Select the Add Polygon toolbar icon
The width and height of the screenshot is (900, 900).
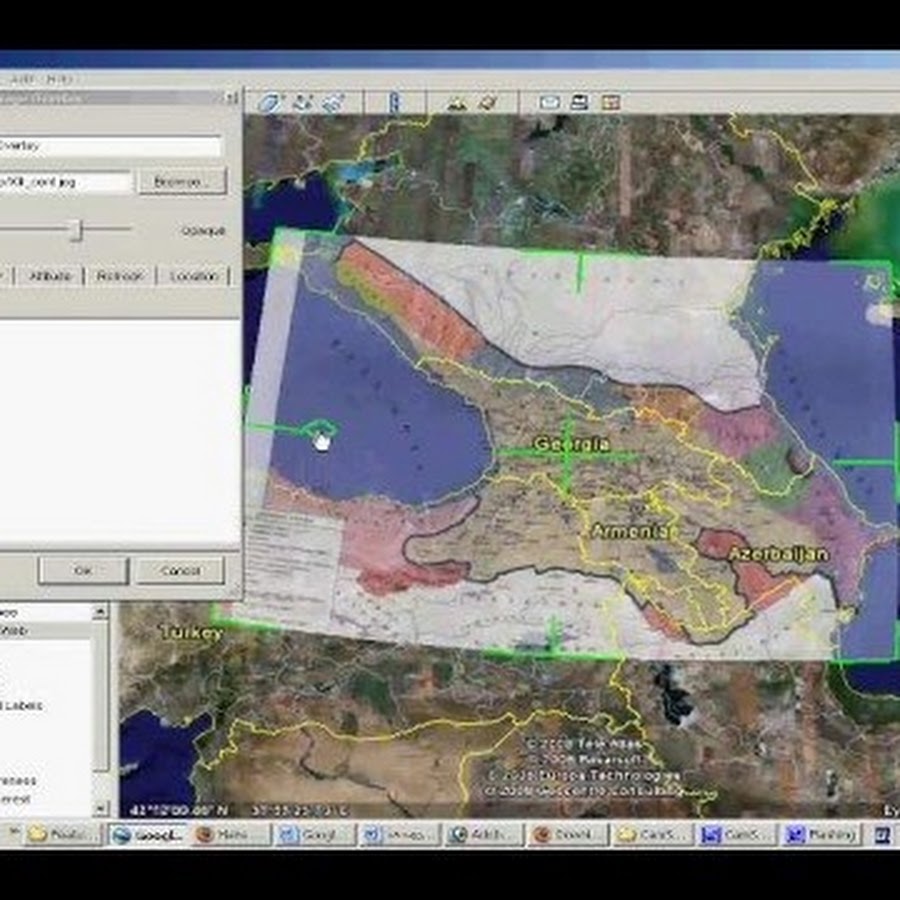coord(269,103)
